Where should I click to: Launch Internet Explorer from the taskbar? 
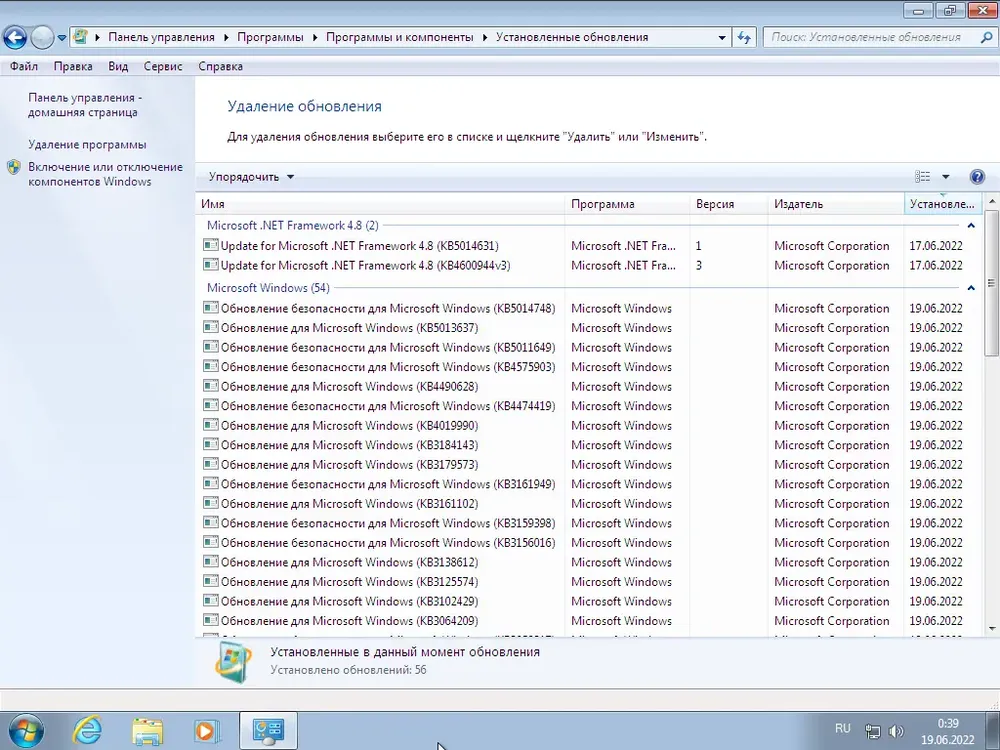(x=87, y=731)
